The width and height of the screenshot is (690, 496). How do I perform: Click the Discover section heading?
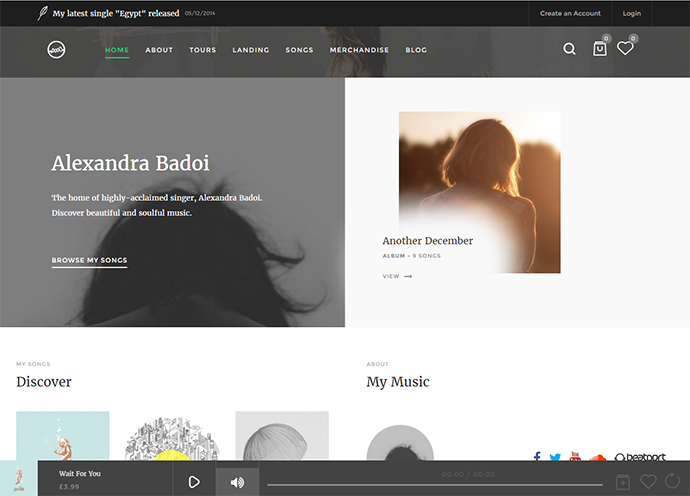[x=44, y=382]
